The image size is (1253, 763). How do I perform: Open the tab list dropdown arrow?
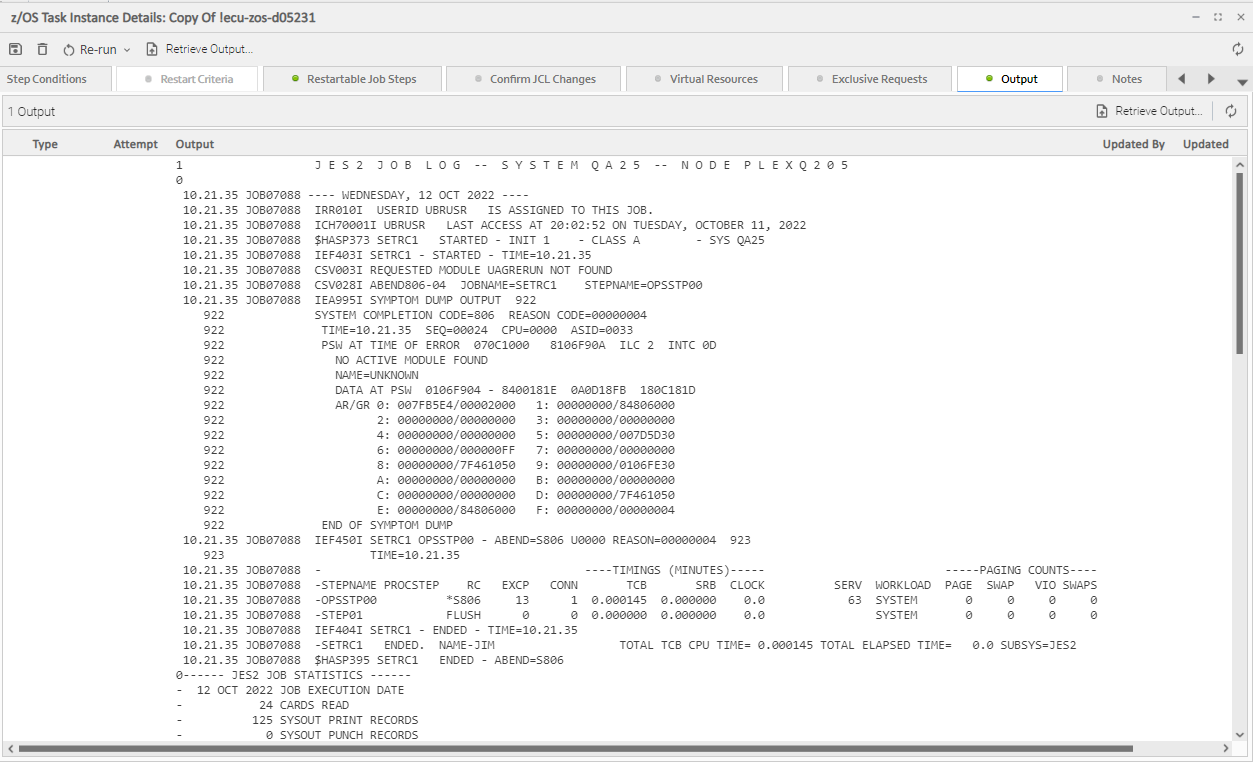tap(1242, 82)
